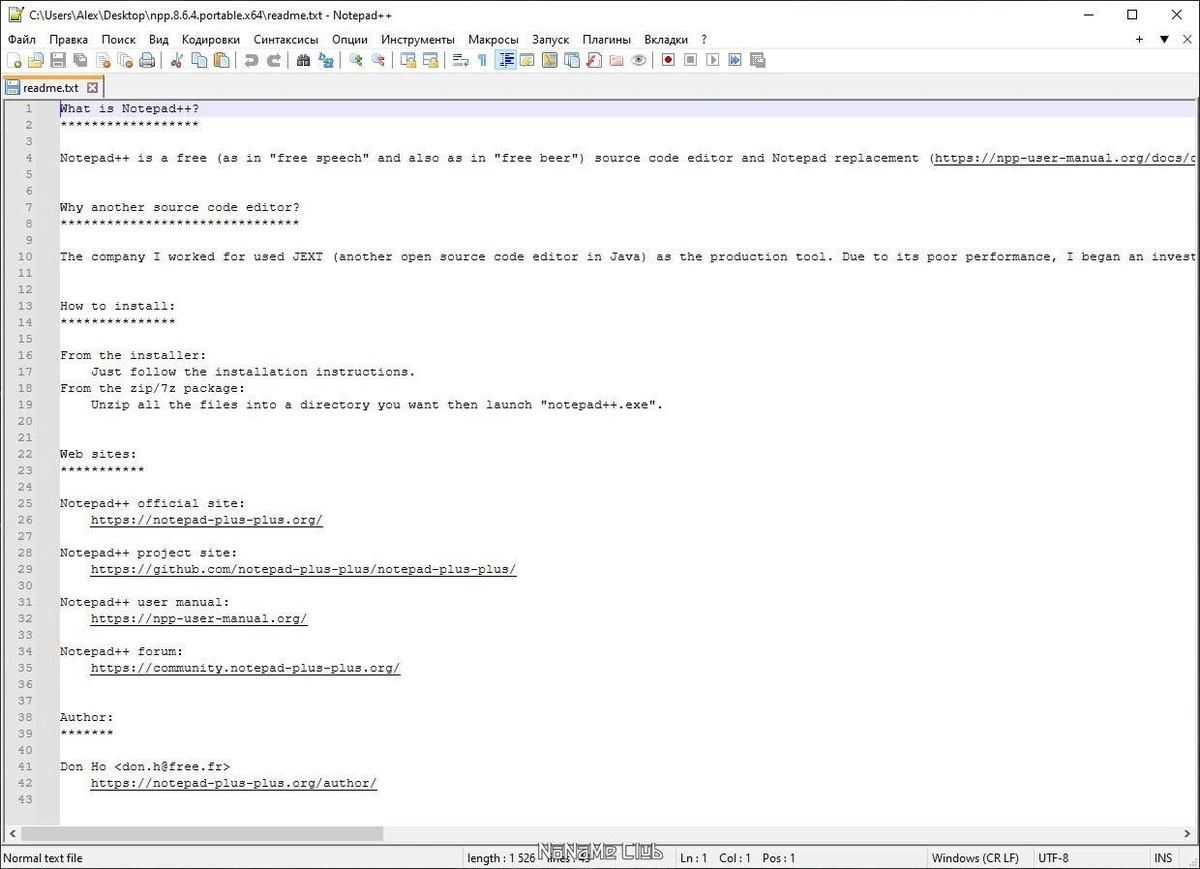The width and height of the screenshot is (1200, 869).
Task: Close the readme.txt tab
Action: pyautogui.click(x=92, y=88)
